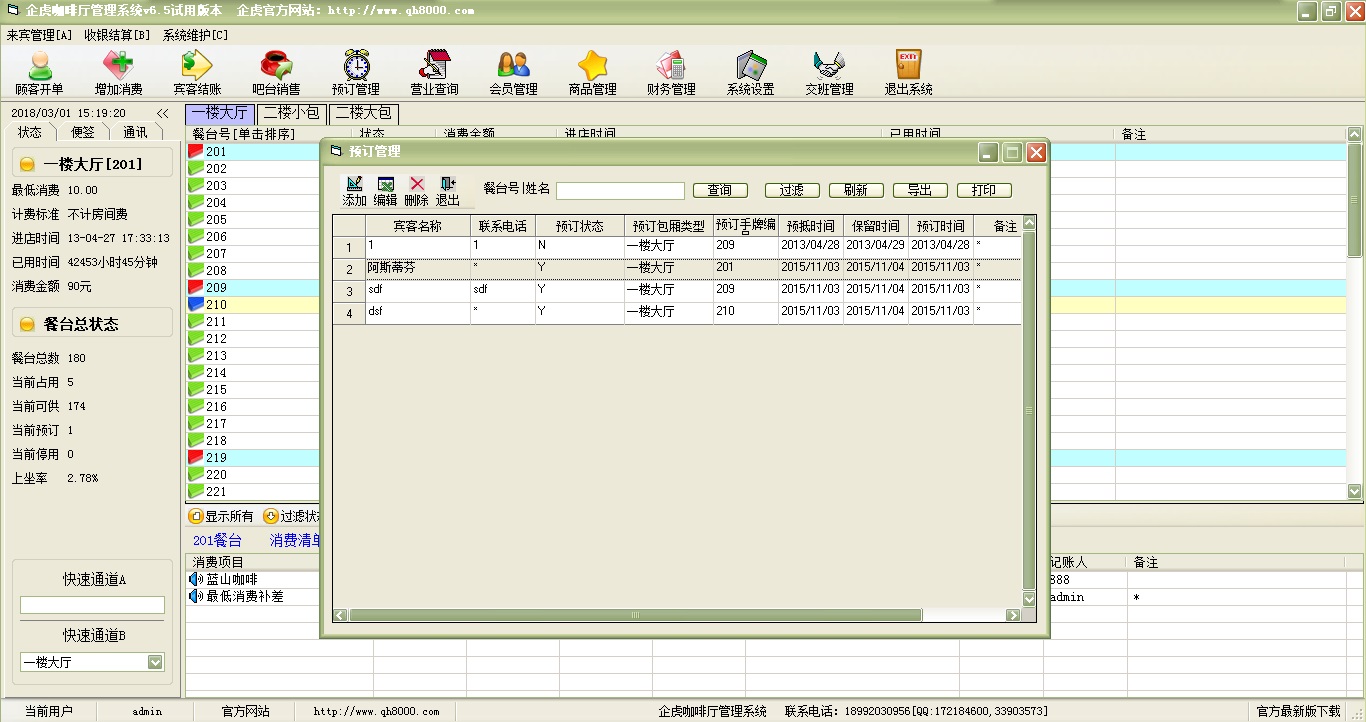This screenshot has height=722, width=1366.
Task: Click 刷新 refresh button
Action: (x=856, y=190)
